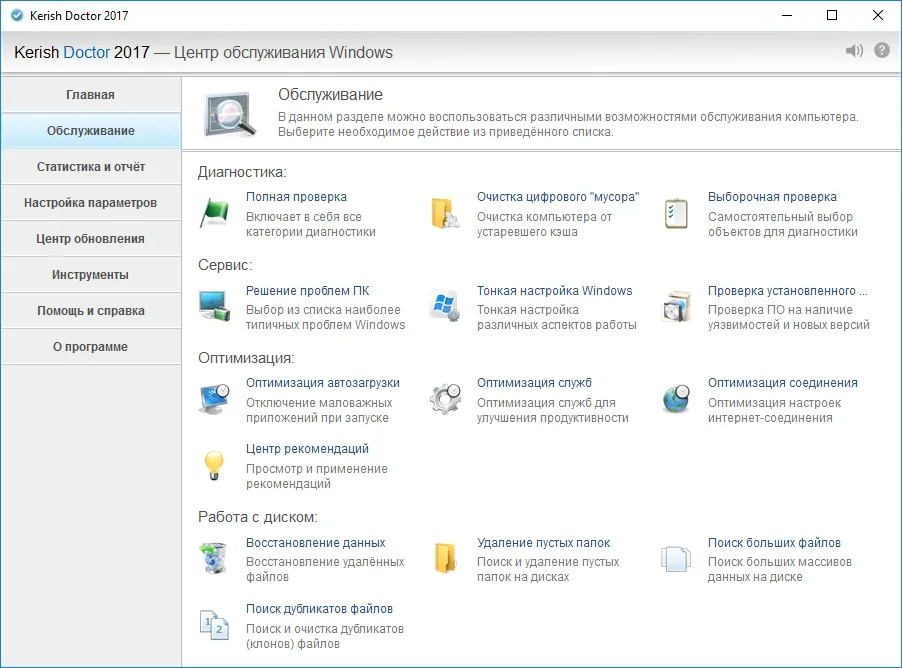
Task: Click the blank pages icon for Поиск больших файлов
Action: coord(676,559)
